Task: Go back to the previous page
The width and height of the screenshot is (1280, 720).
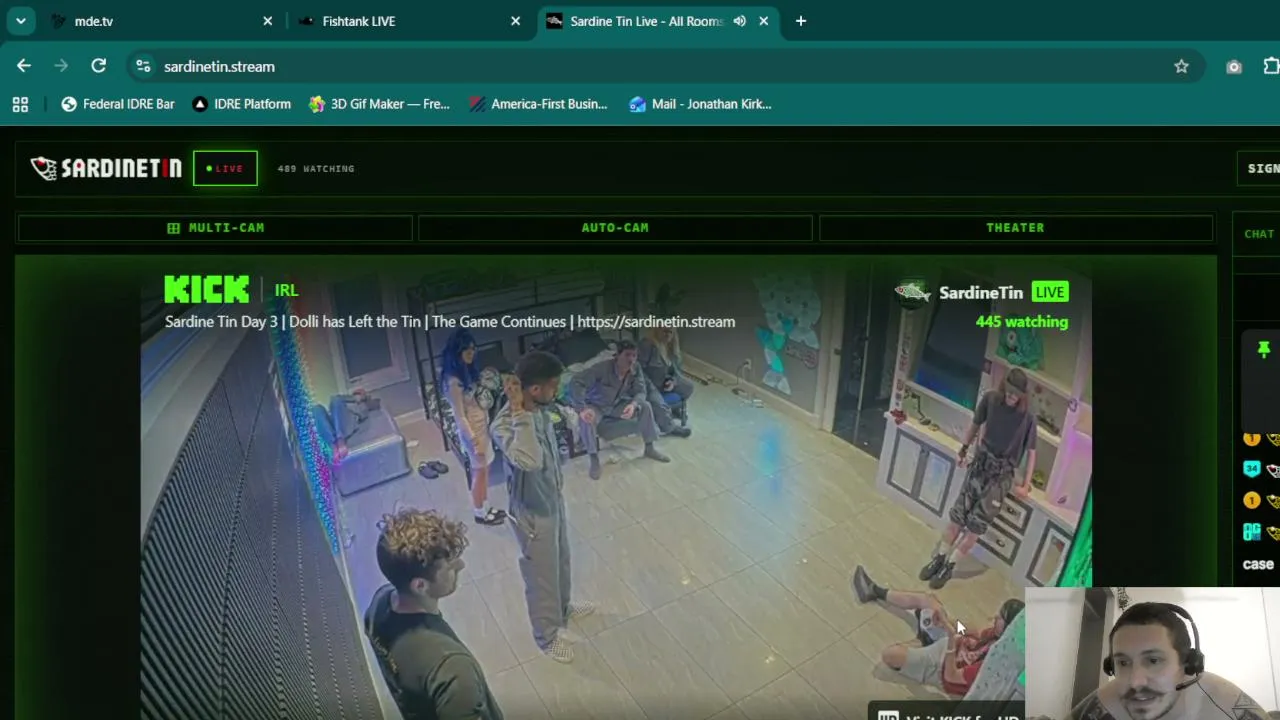Action: pos(24,66)
